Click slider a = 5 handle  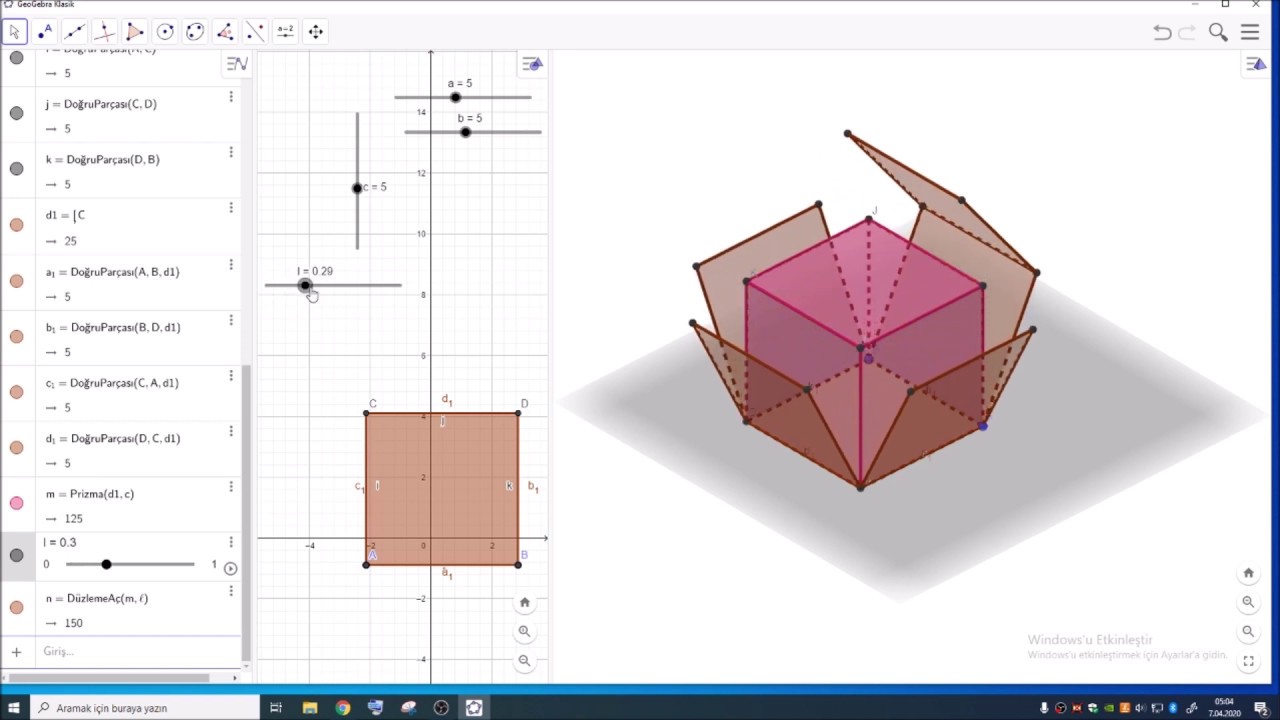pyautogui.click(x=456, y=97)
